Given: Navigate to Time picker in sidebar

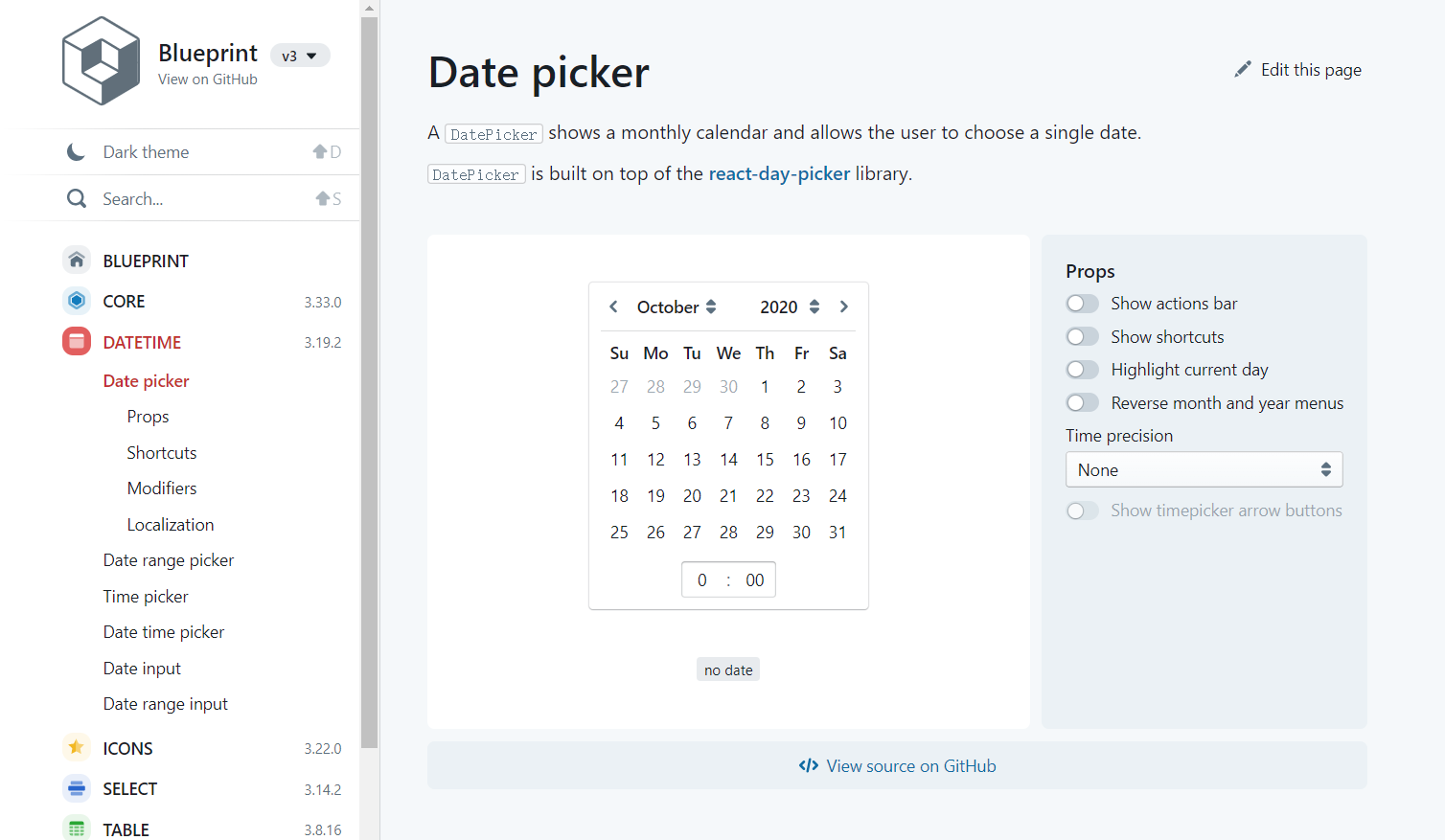Looking at the screenshot, I should pos(146,597).
